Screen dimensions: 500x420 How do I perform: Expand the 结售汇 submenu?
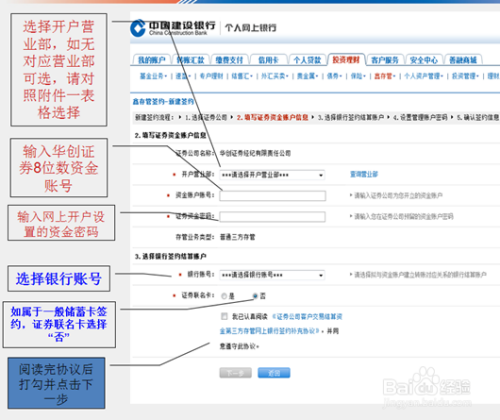point(242,76)
